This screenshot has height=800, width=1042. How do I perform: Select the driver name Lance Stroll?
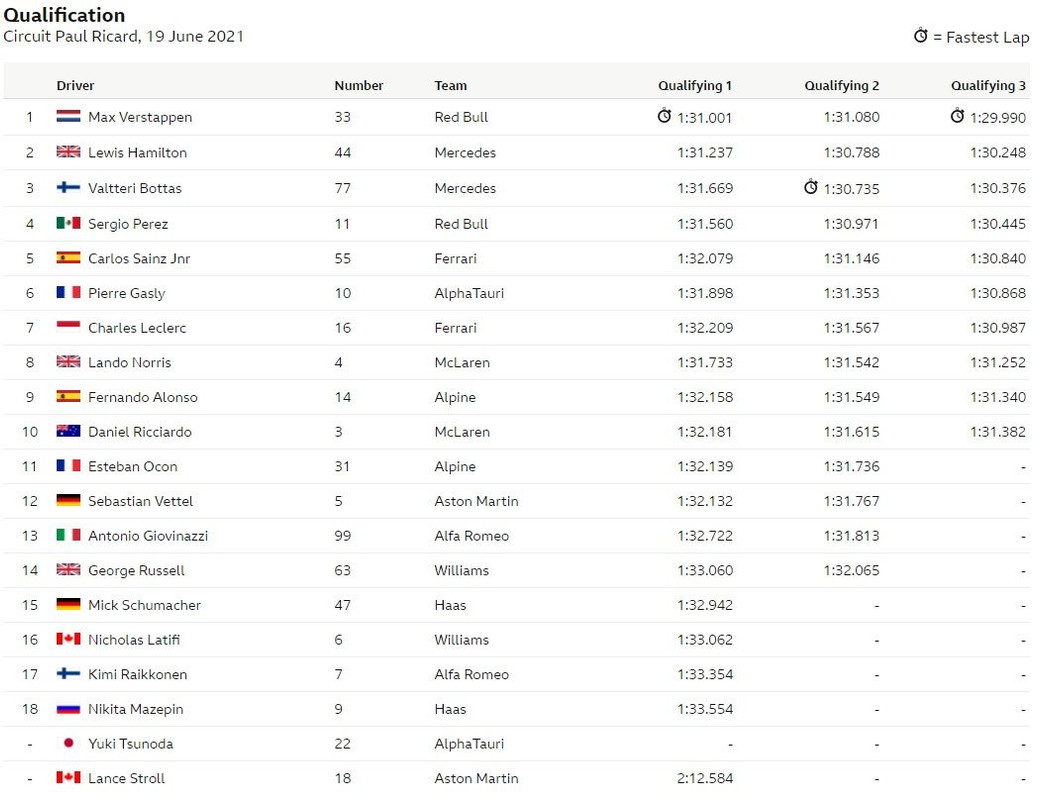coord(126,778)
